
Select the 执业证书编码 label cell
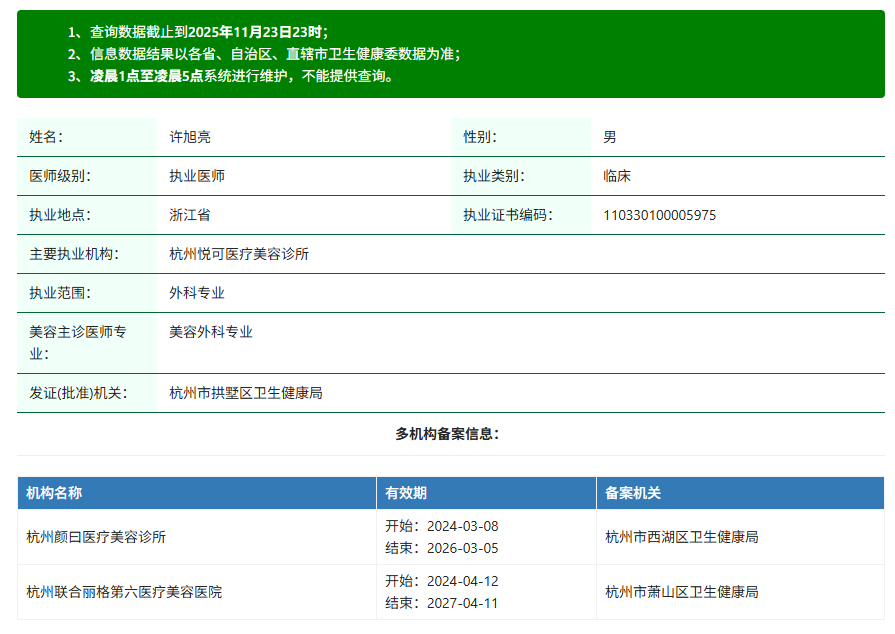pos(507,215)
